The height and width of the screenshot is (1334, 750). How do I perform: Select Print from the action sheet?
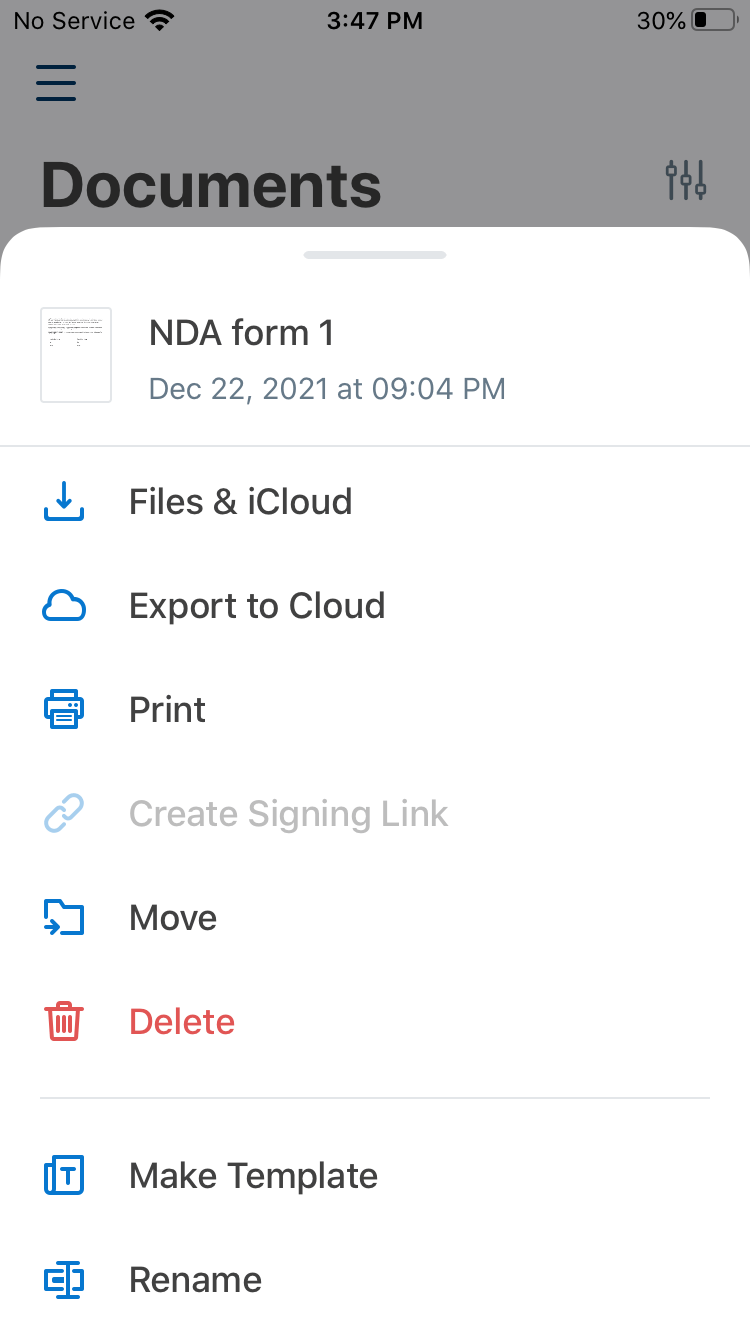168,710
